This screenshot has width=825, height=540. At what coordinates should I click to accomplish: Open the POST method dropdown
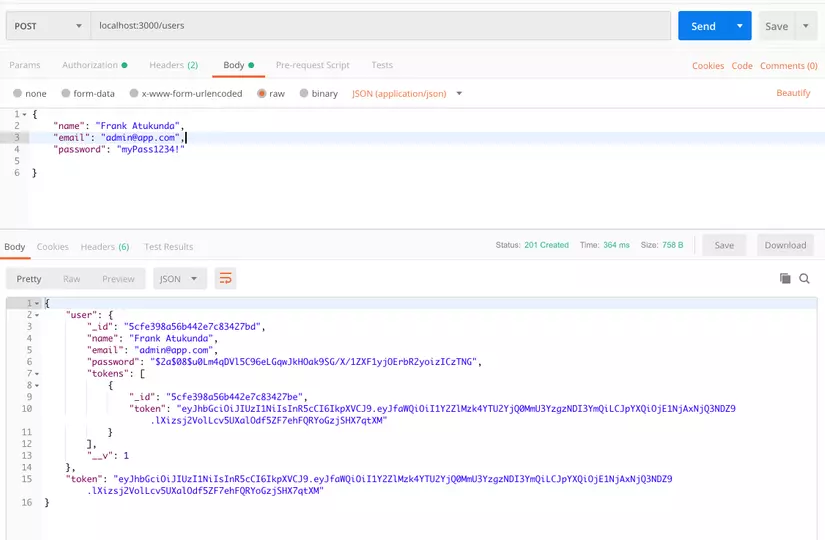pyautogui.click(x=46, y=26)
